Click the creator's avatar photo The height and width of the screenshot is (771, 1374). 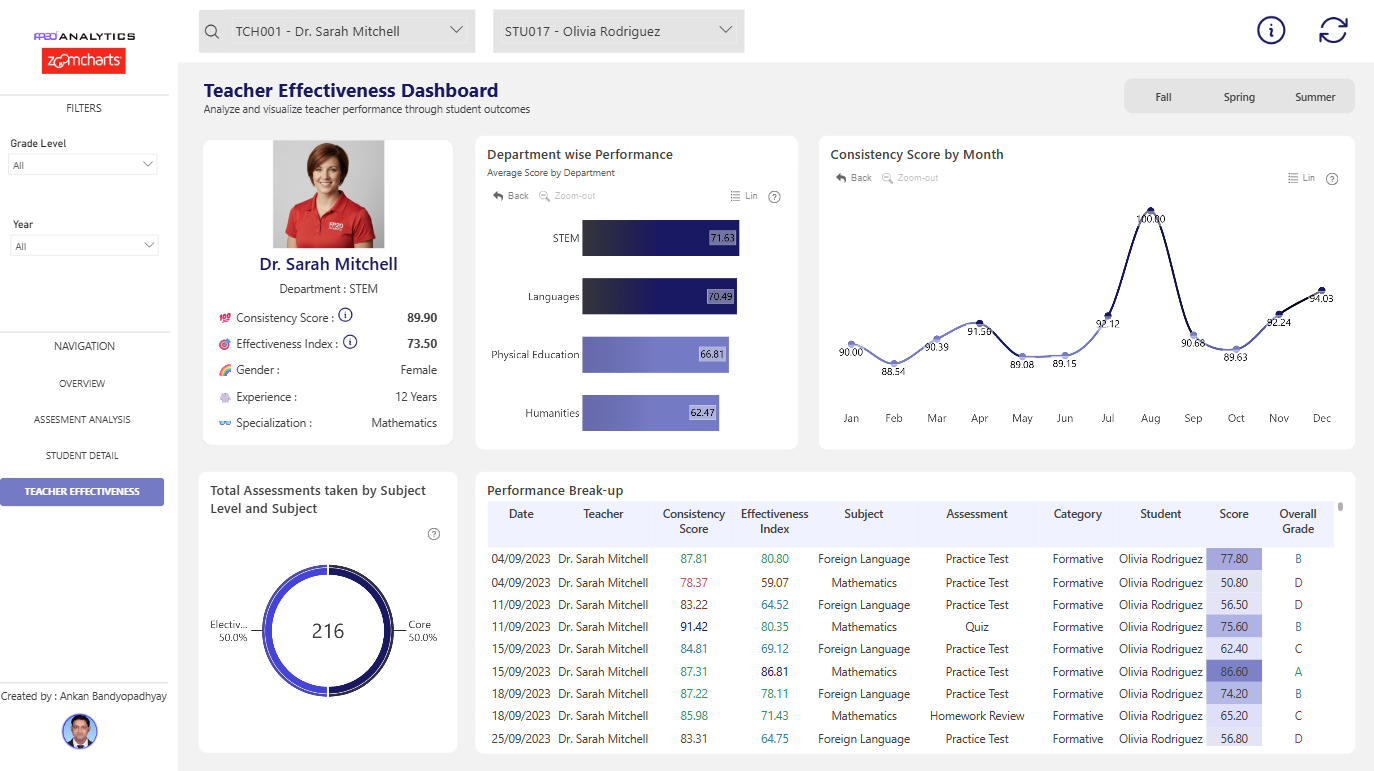point(80,731)
